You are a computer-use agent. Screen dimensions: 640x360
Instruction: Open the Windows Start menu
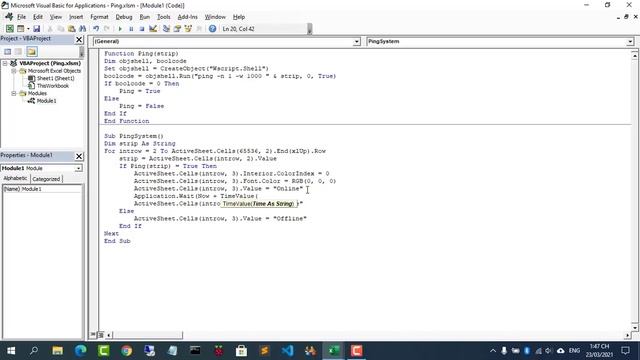click(11, 351)
